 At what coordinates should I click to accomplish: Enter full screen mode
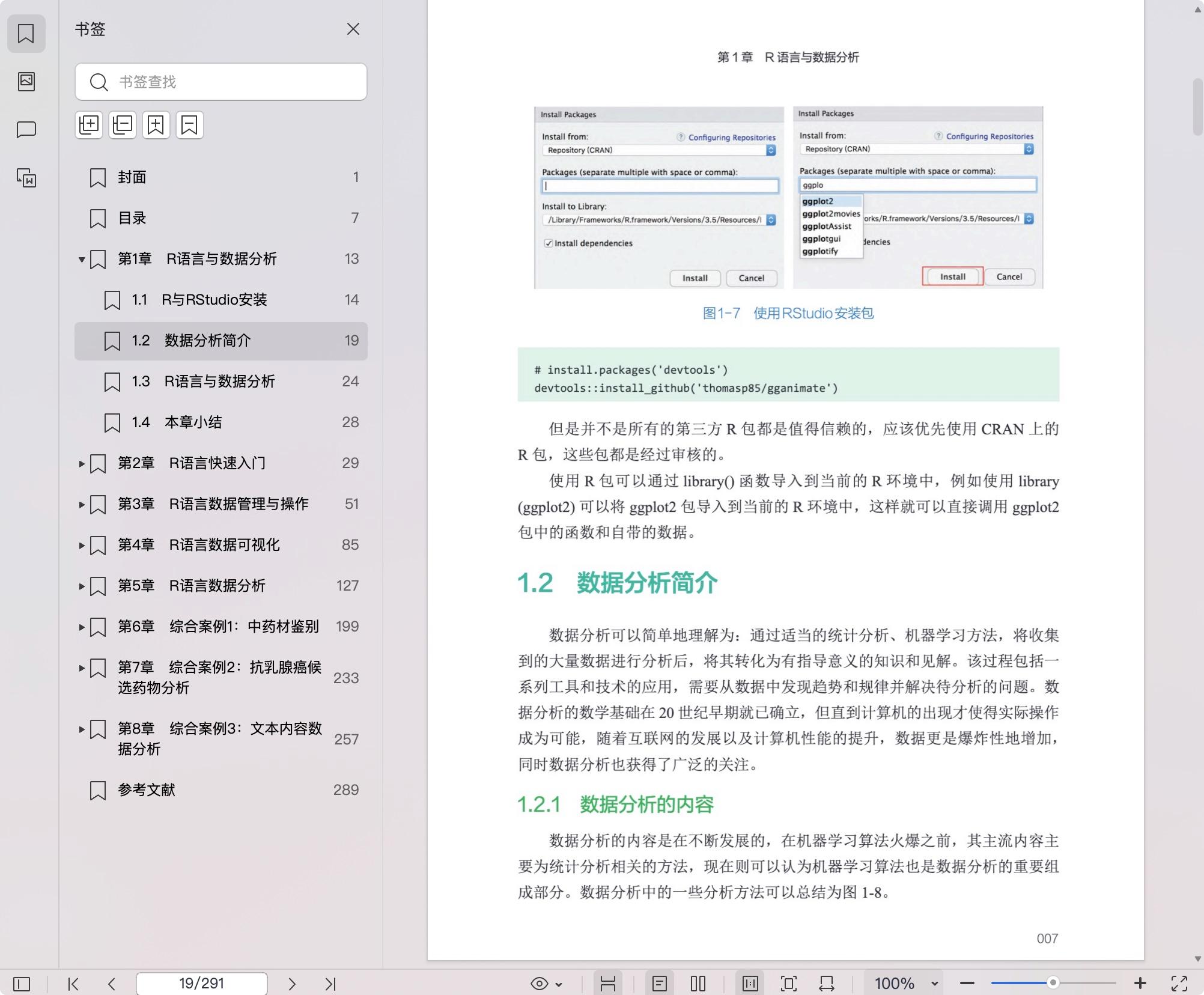[1180, 984]
